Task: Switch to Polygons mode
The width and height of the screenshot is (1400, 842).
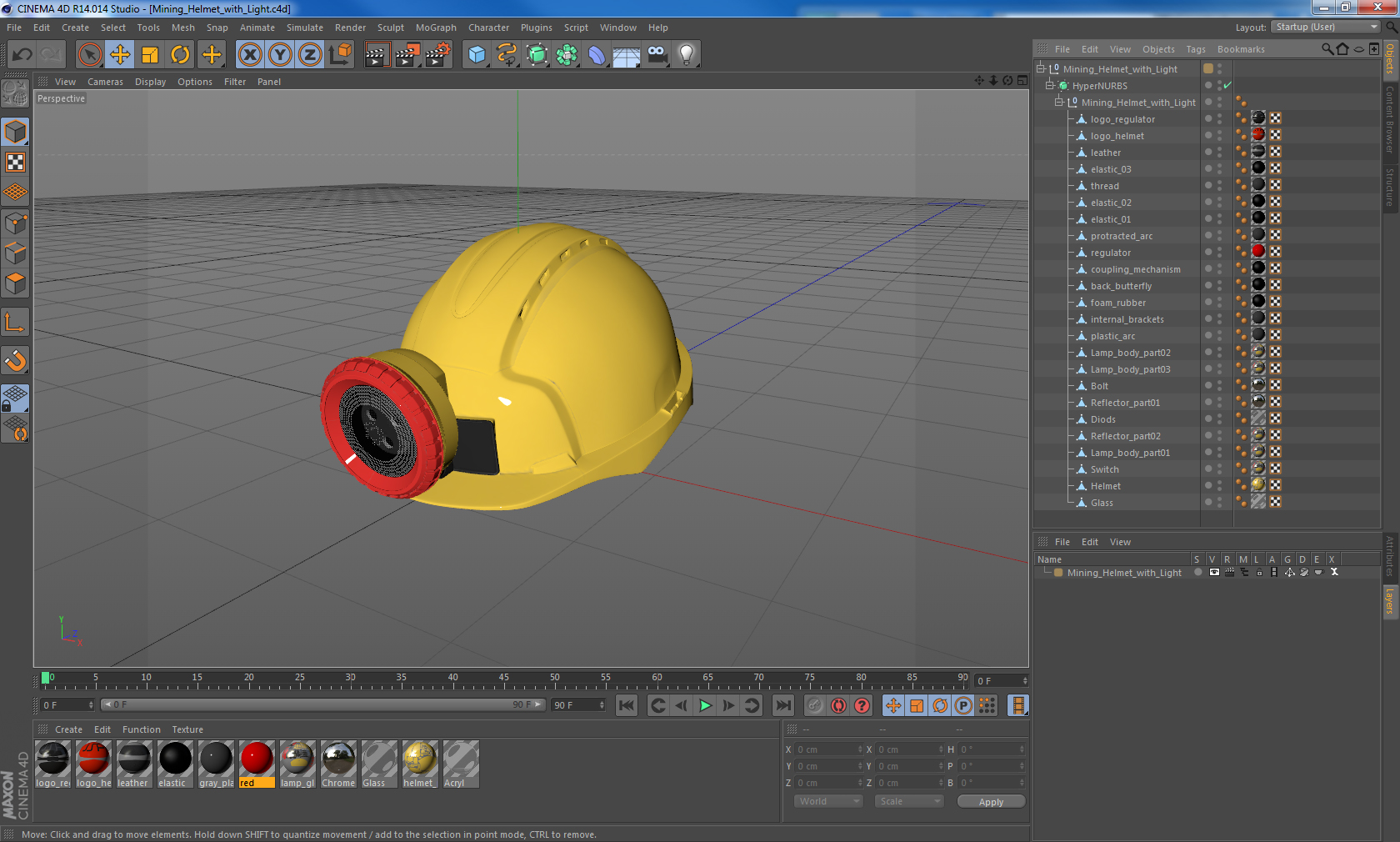Action: click(16, 283)
